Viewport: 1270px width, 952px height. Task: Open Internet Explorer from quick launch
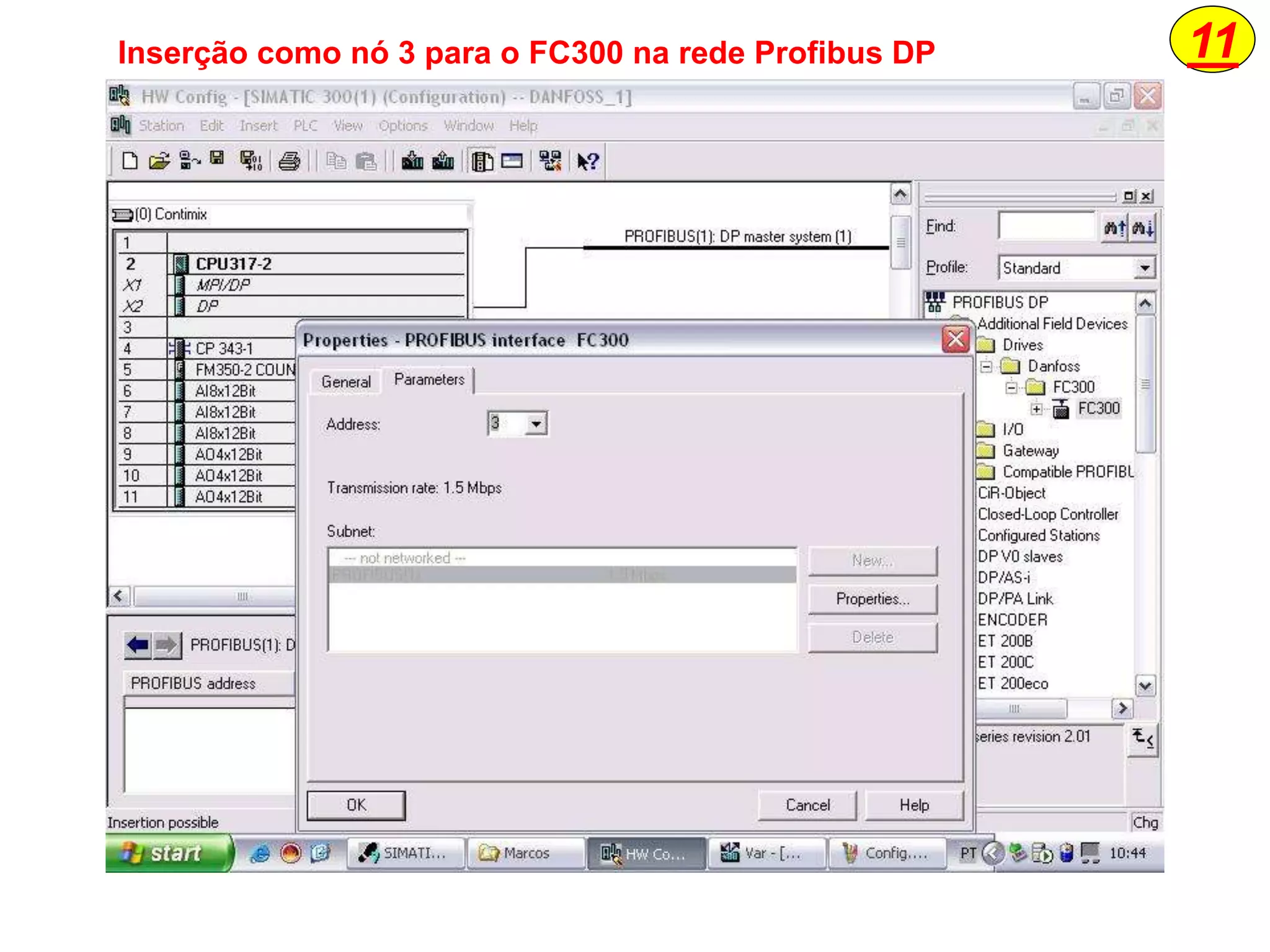pos(259,853)
